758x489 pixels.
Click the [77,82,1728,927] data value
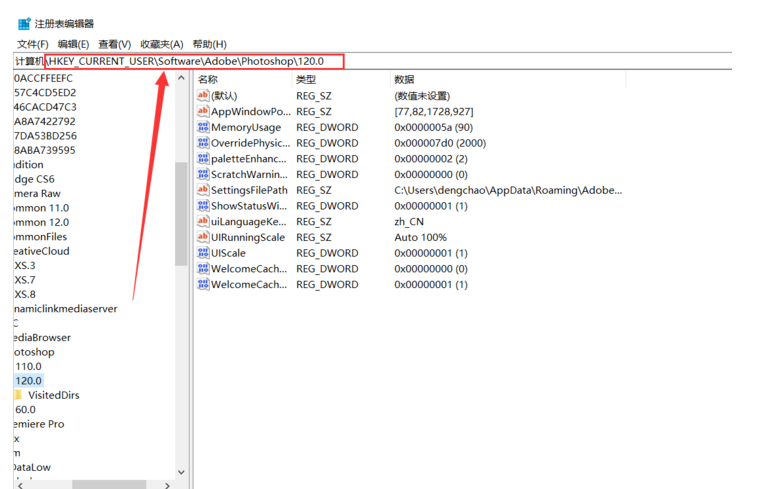434,112
